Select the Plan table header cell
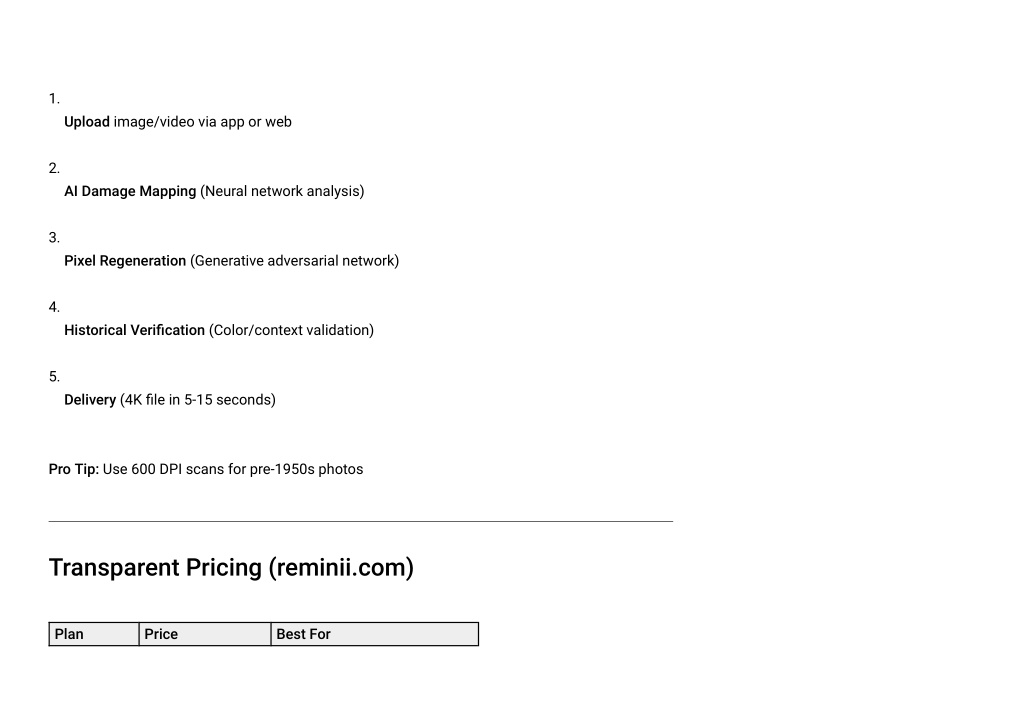The width and height of the screenshot is (1023, 724). 94,634
